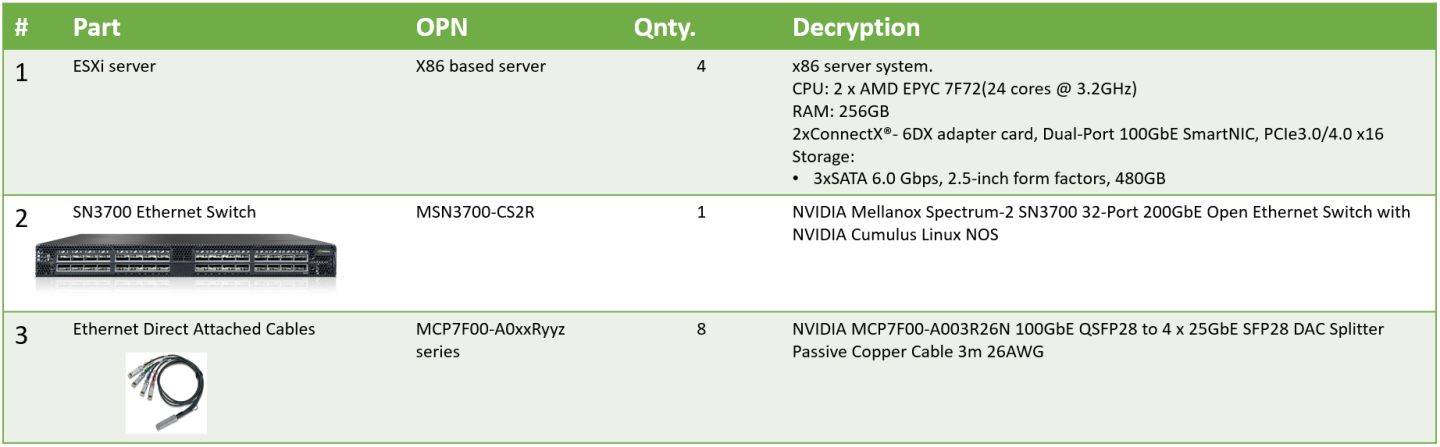Select the SN3700 Ethernet Switch part name
This screenshot has height=447, width=1440.
[x=164, y=212]
